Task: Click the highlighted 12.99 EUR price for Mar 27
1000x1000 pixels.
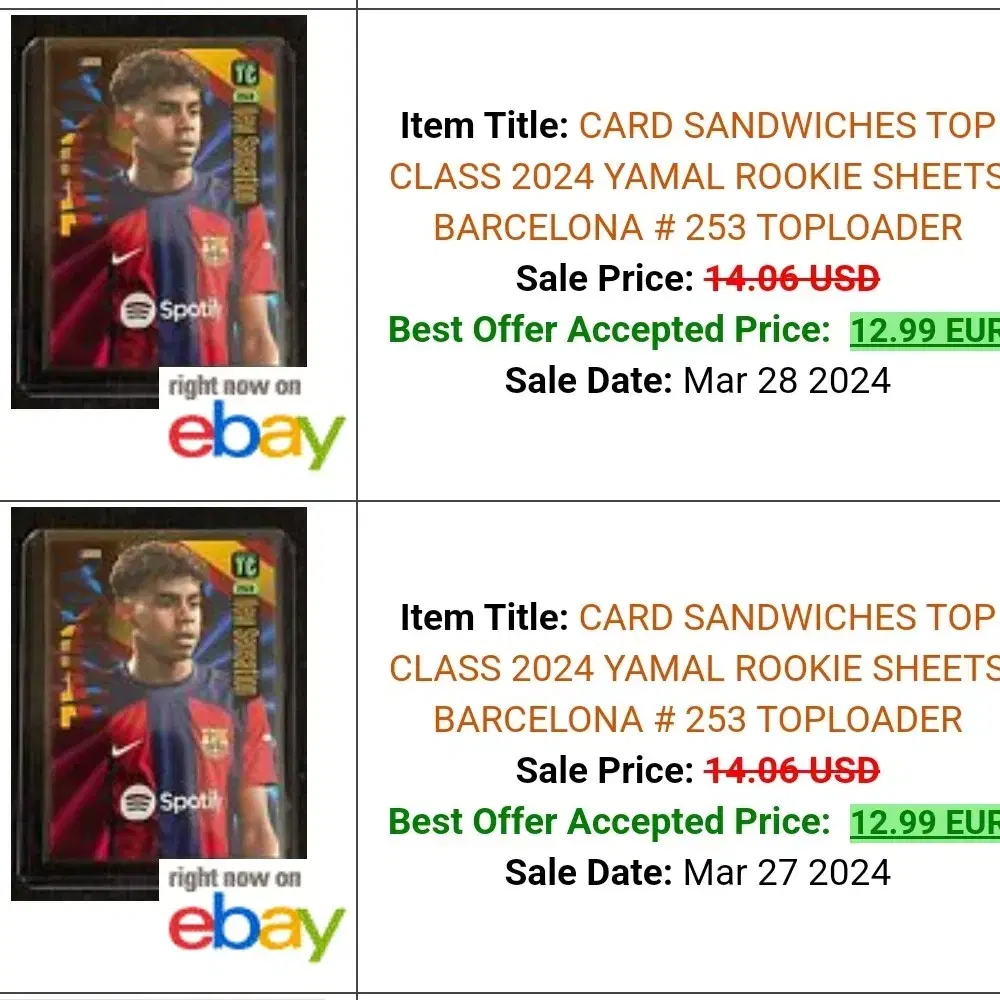Action: pos(925,822)
